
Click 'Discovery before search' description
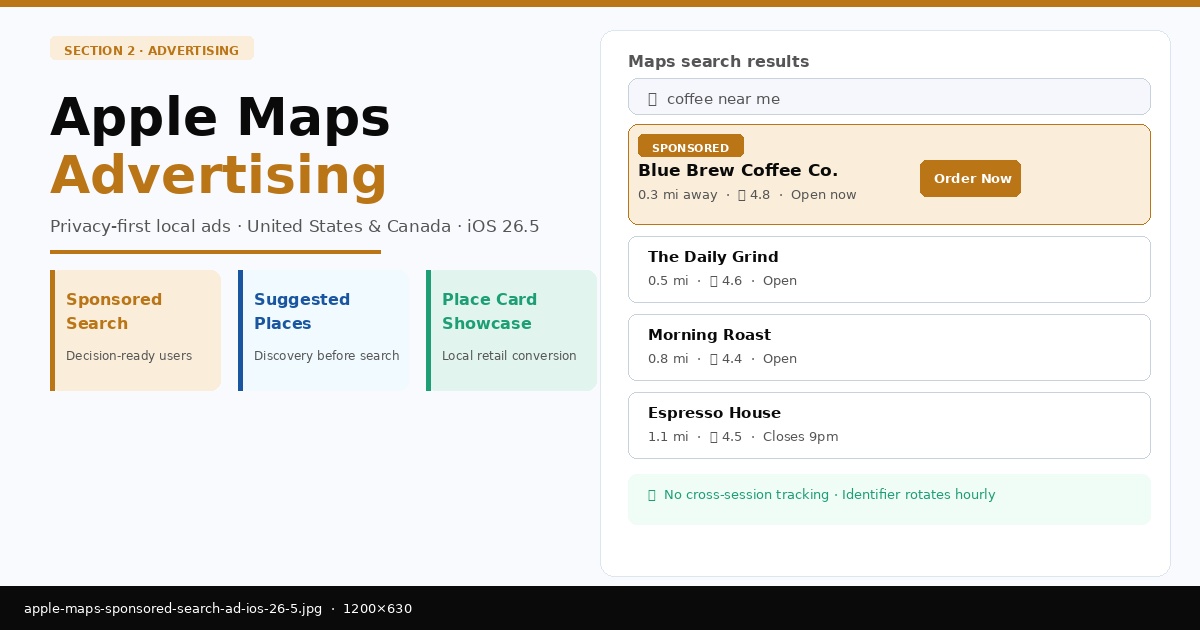(x=327, y=356)
